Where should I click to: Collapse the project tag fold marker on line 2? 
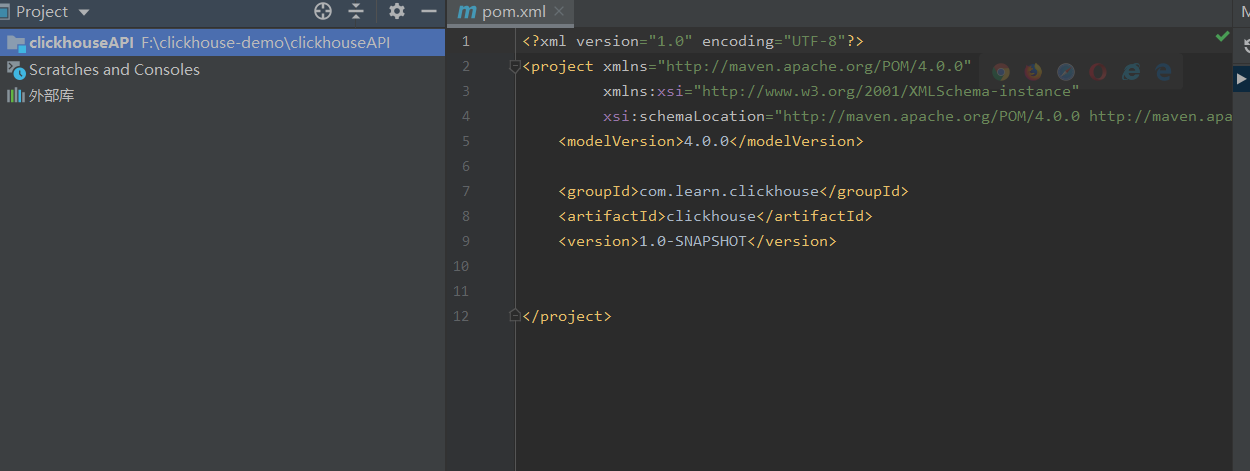click(515, 66)
